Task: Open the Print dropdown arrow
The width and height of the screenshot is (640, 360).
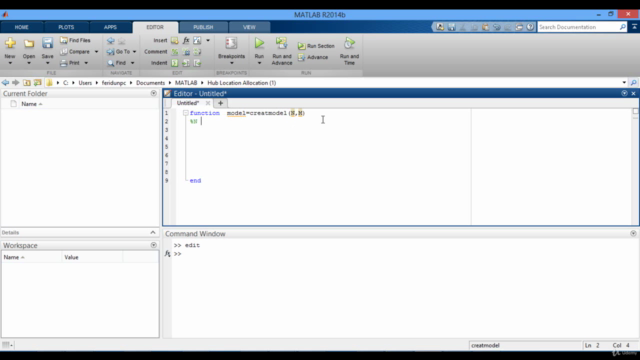Action: [x=86, y=63]
